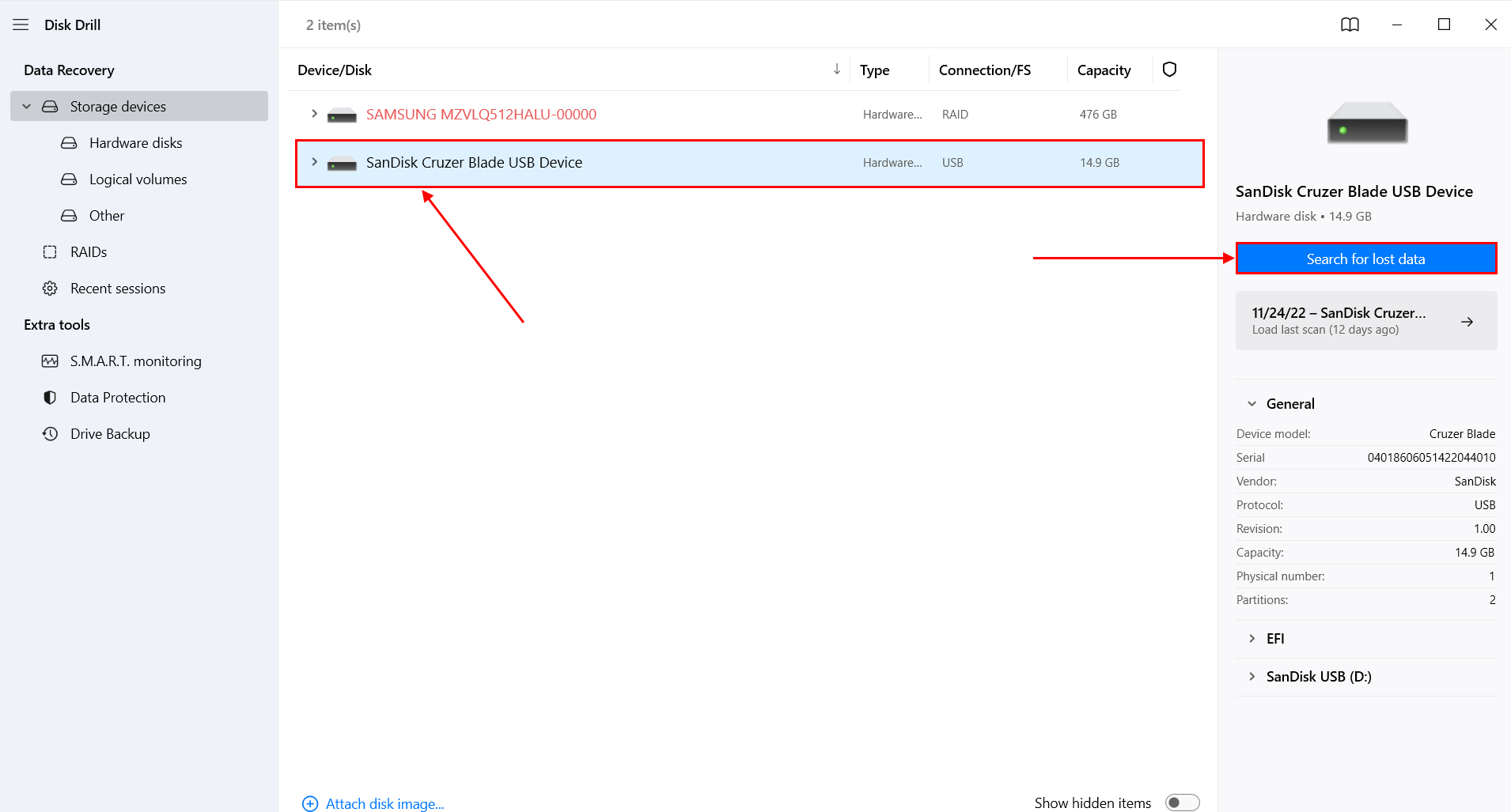Image resolution: width=1511 pixels, height=812 pixels.
Task: Click the Recent sessions gear icon
Action: (50, 288)
